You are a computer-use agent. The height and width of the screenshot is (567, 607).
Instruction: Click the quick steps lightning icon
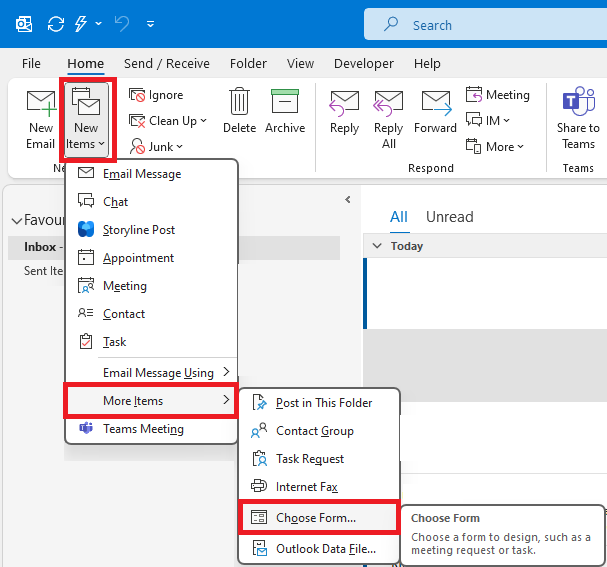tap(81, 24)
